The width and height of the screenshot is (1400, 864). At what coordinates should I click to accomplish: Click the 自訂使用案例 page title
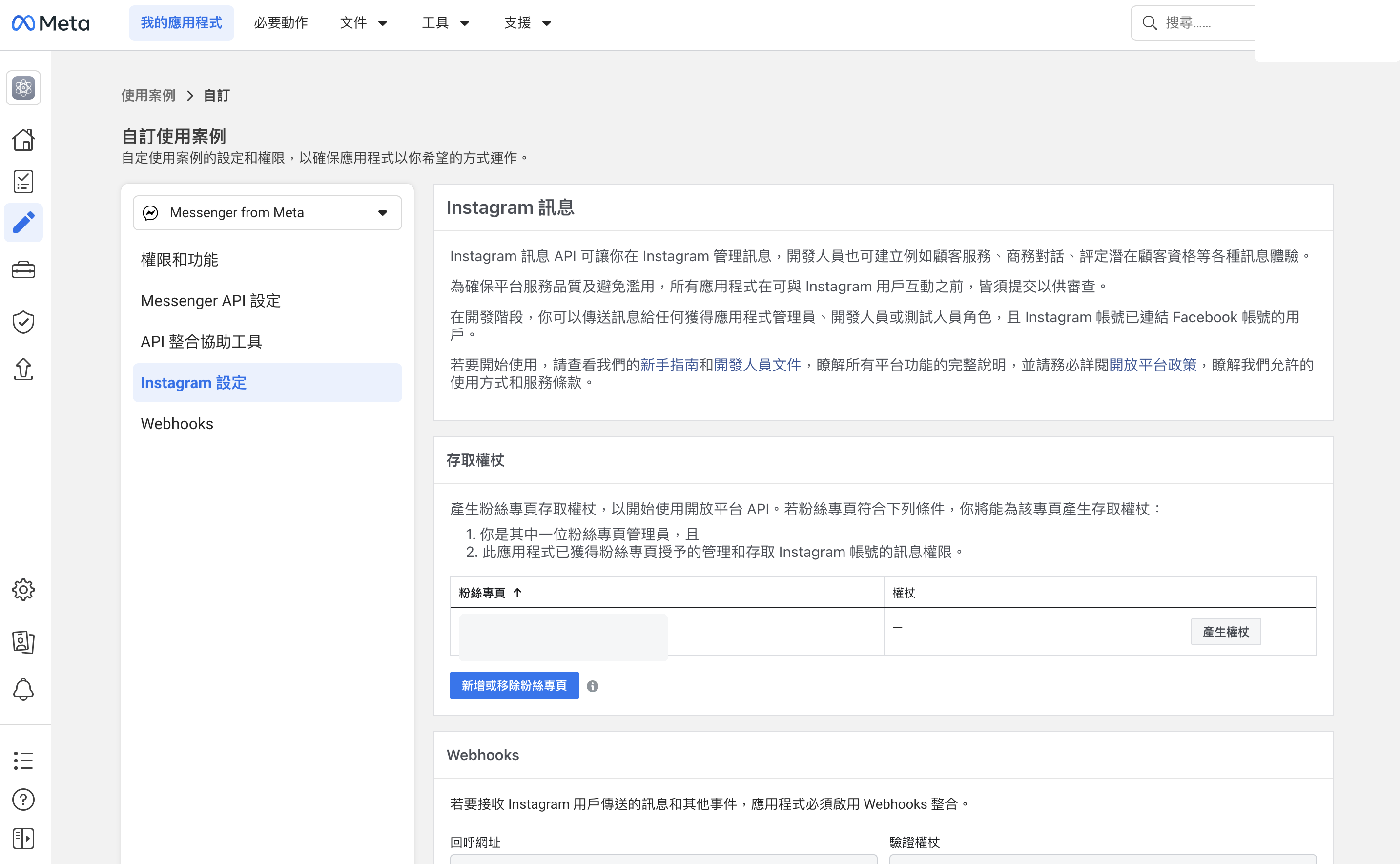tap(174, 136)
